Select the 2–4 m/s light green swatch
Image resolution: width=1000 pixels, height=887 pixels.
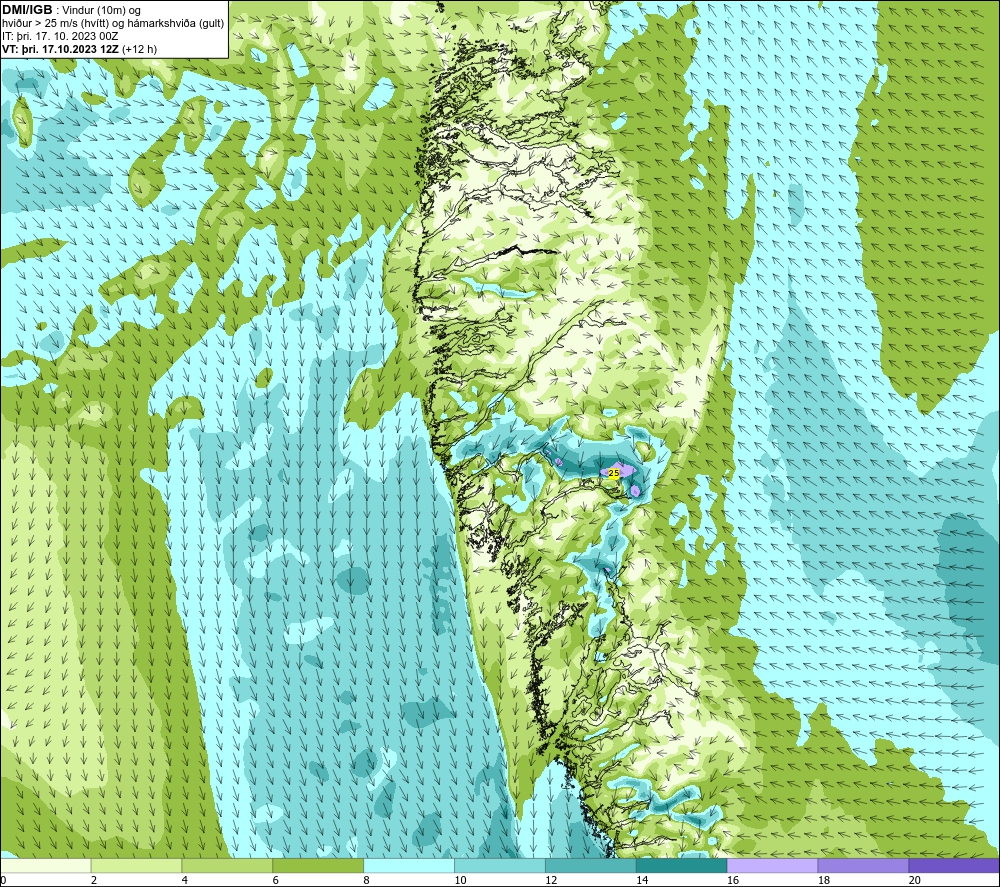click(x=136, y=865)
